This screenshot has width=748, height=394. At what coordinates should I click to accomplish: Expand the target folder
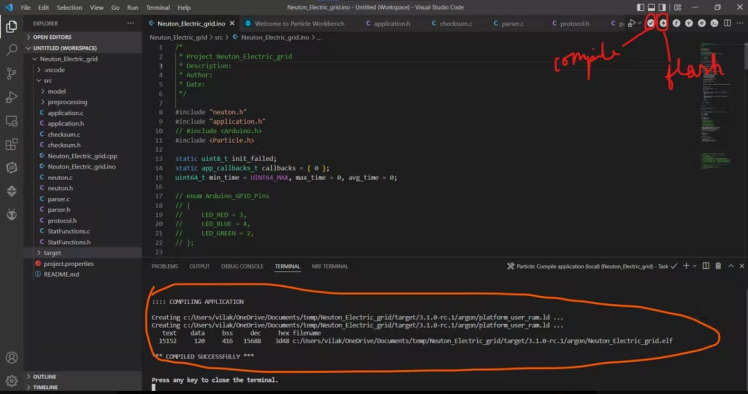point(83,253)
